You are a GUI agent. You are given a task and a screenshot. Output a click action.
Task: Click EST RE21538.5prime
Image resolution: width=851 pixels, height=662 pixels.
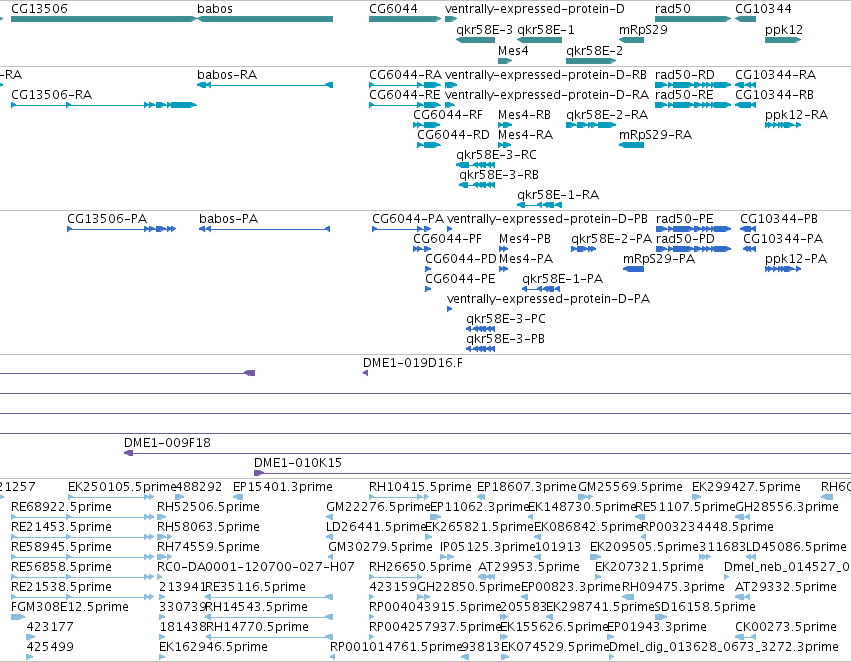82,597
